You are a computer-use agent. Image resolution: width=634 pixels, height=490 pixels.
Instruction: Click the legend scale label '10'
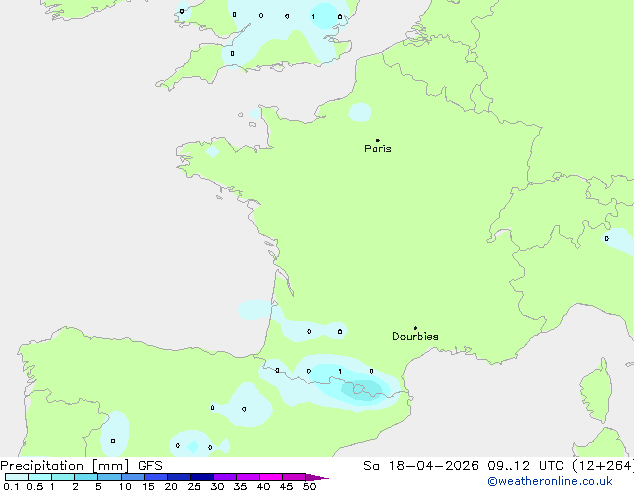pyautogui.click(x=124, y=486)
